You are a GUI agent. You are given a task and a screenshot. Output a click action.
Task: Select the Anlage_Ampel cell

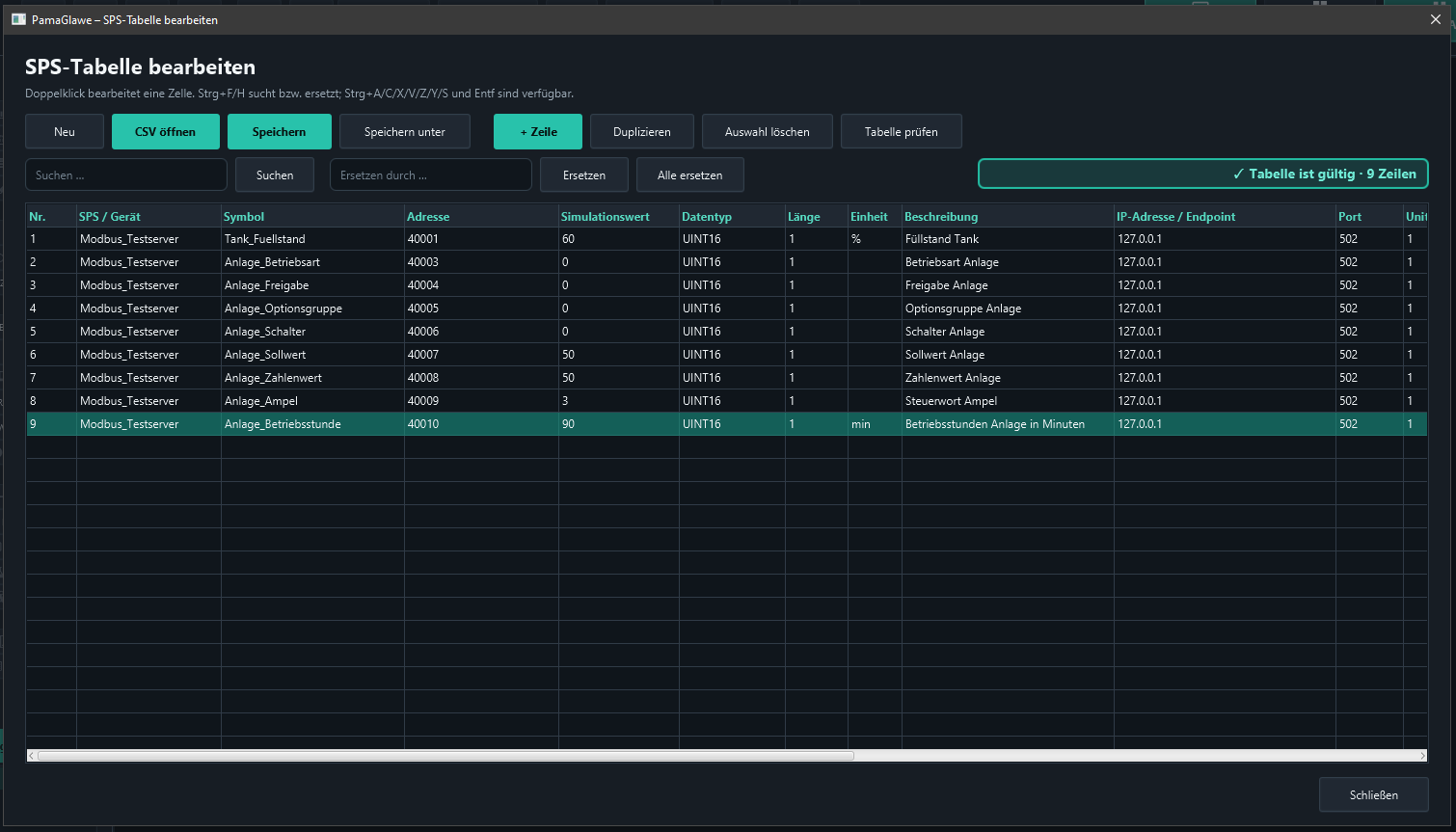tap(312, 401)
